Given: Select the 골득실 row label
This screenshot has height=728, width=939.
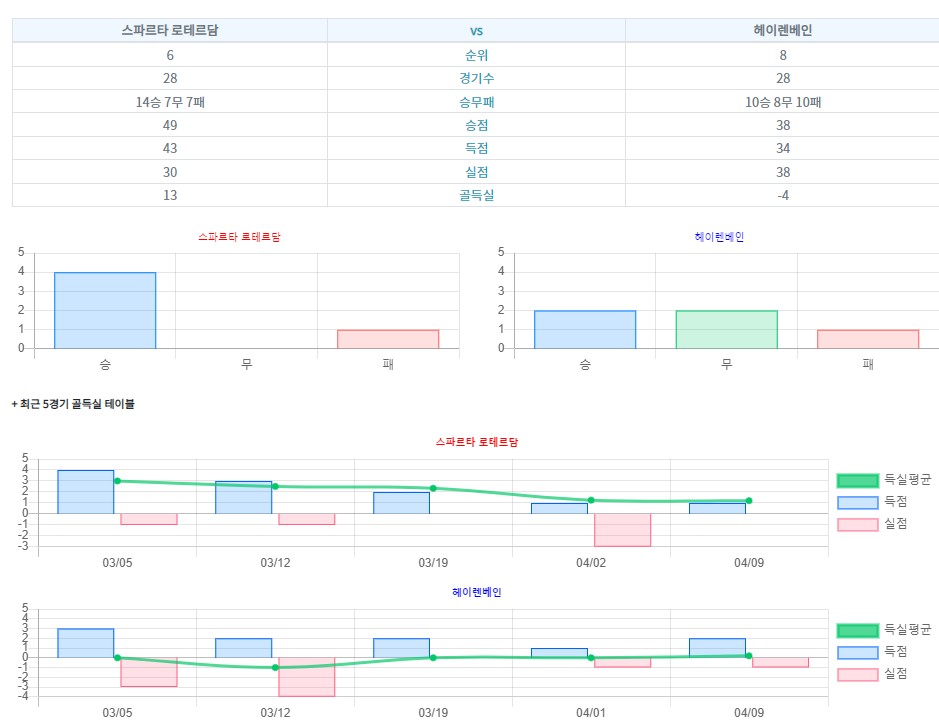Looking at the screenshot, I should tap(476, 195).
